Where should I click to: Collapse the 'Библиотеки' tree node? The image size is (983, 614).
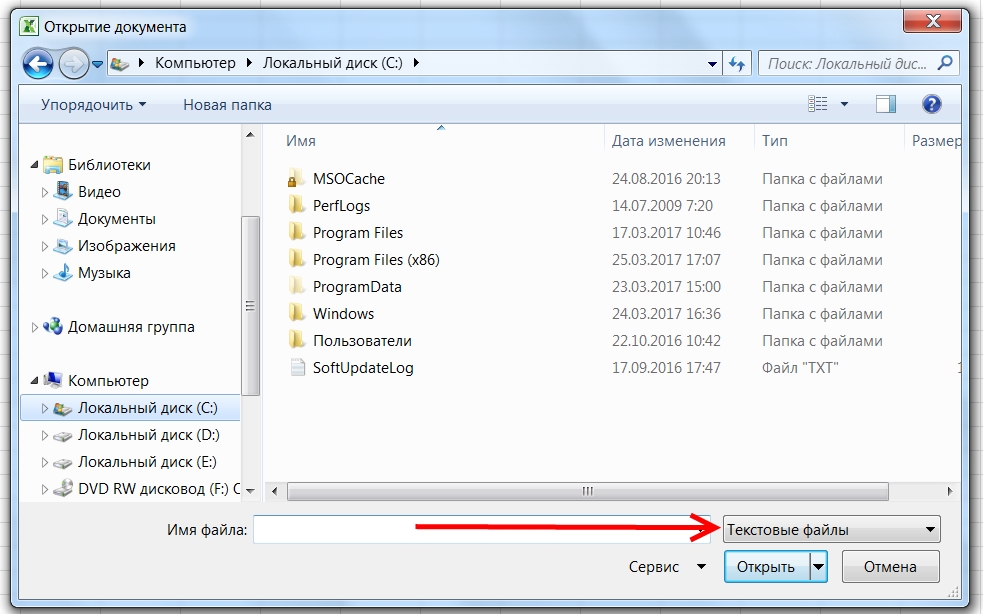[x=35, y=165]
